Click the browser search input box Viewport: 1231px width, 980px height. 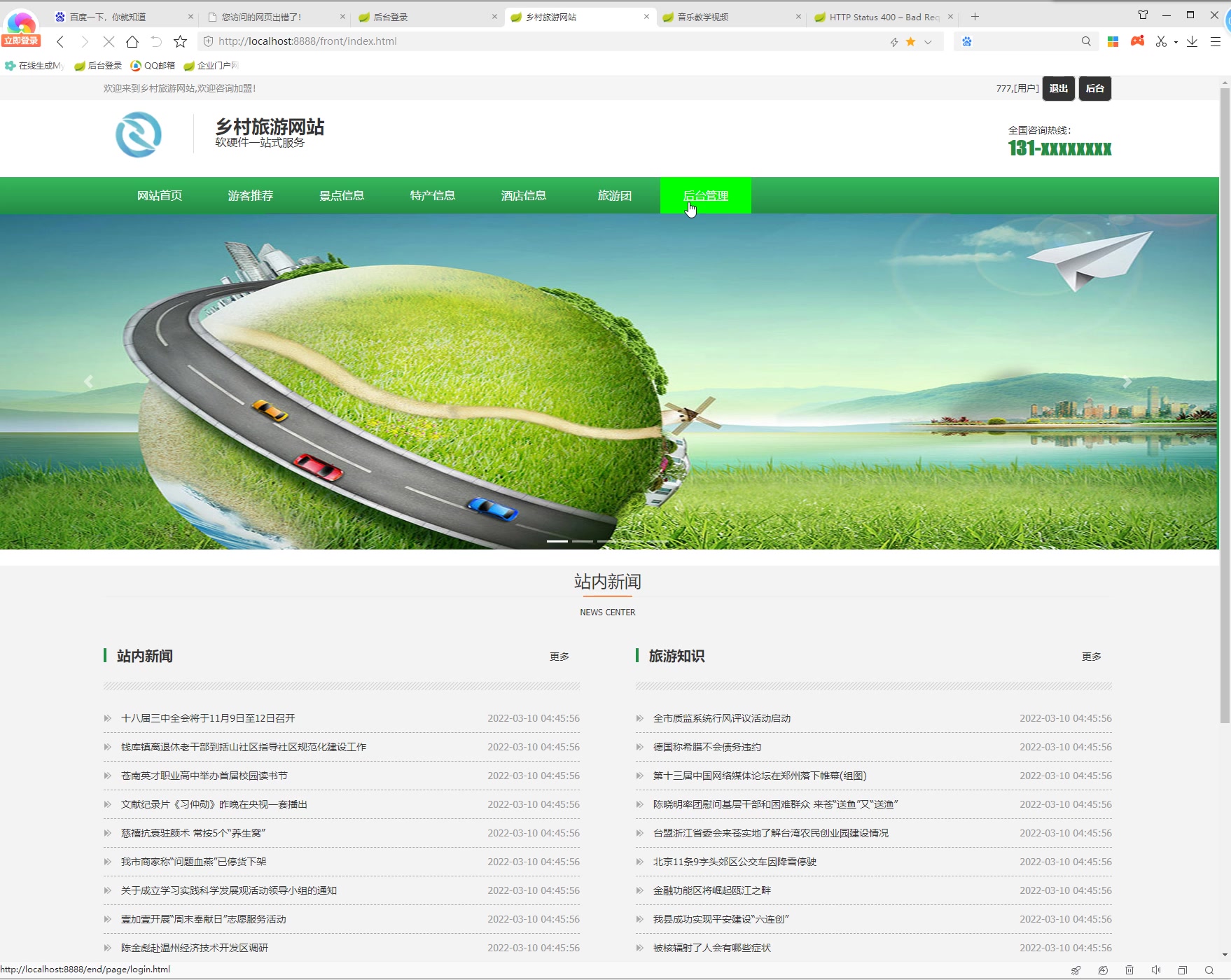point(1026,41)
